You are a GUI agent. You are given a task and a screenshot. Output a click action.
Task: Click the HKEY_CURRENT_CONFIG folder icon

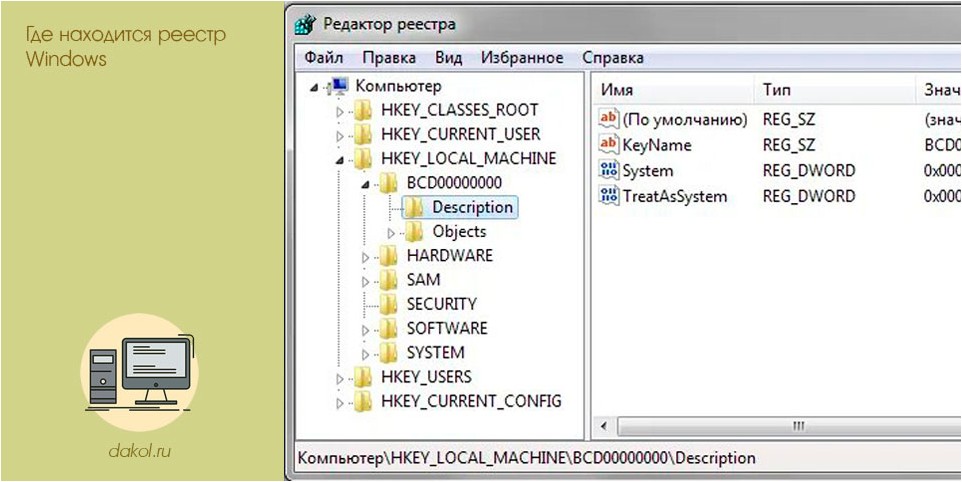[363, 402]
